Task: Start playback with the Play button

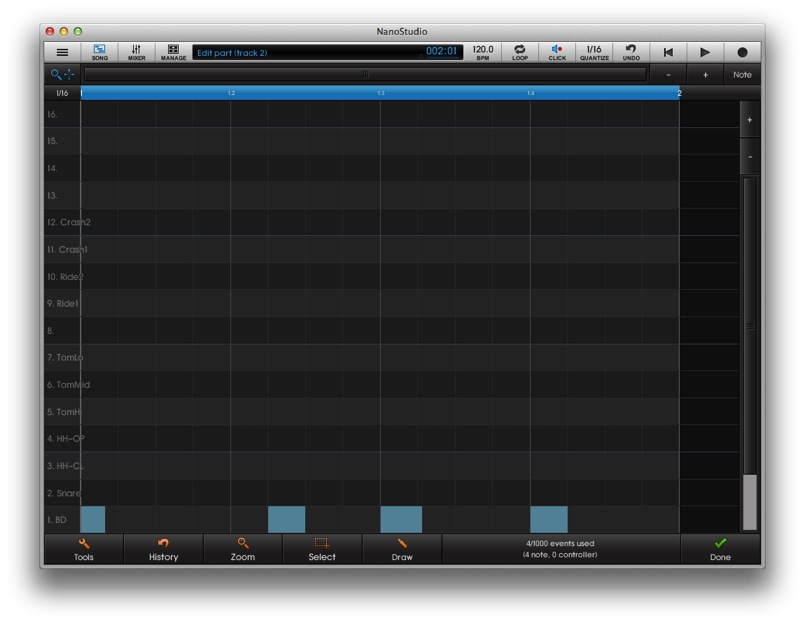Action: (x=705, y=52)
